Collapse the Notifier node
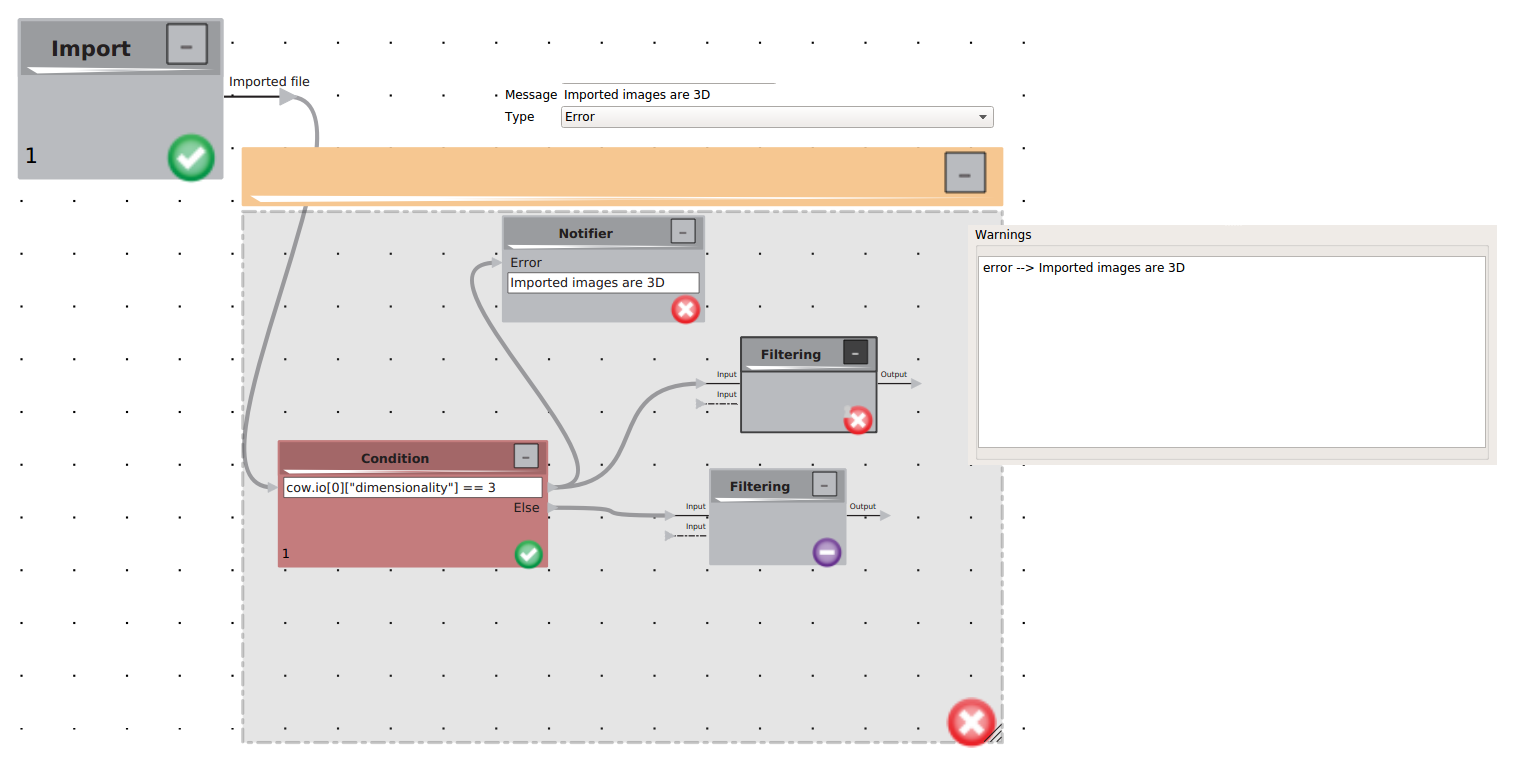Viewport: 1520px width, 759px height. (x=682, y=232)
